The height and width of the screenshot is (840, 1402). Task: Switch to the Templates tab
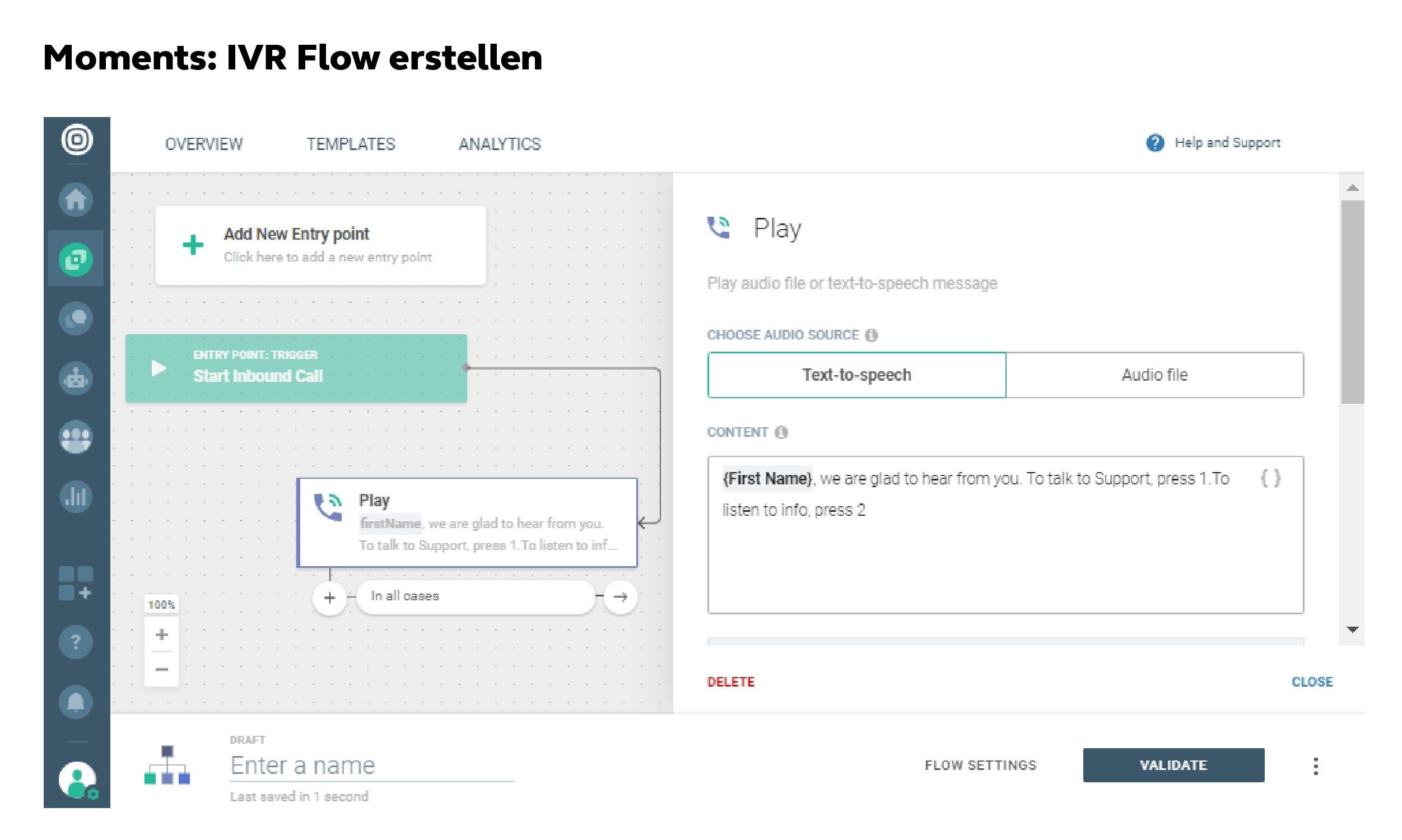[x=351, y=144]
